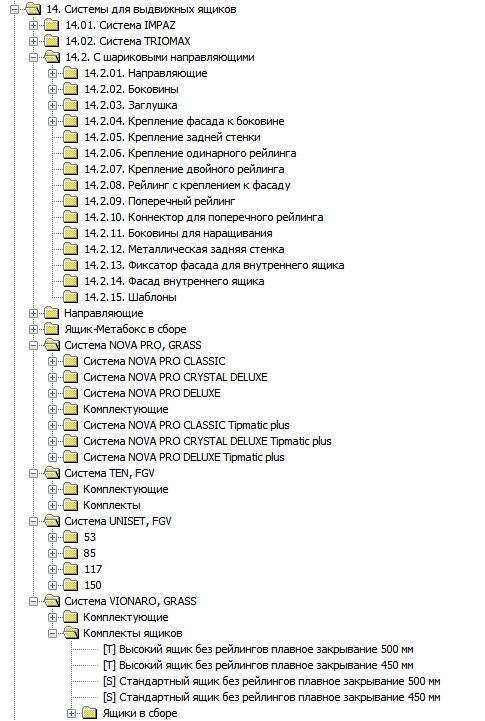Click folder icon of 14.01. Система IMPAZ
Viewport: 485px width, 721px height.
pyautogui.click(x=51, y=25)
